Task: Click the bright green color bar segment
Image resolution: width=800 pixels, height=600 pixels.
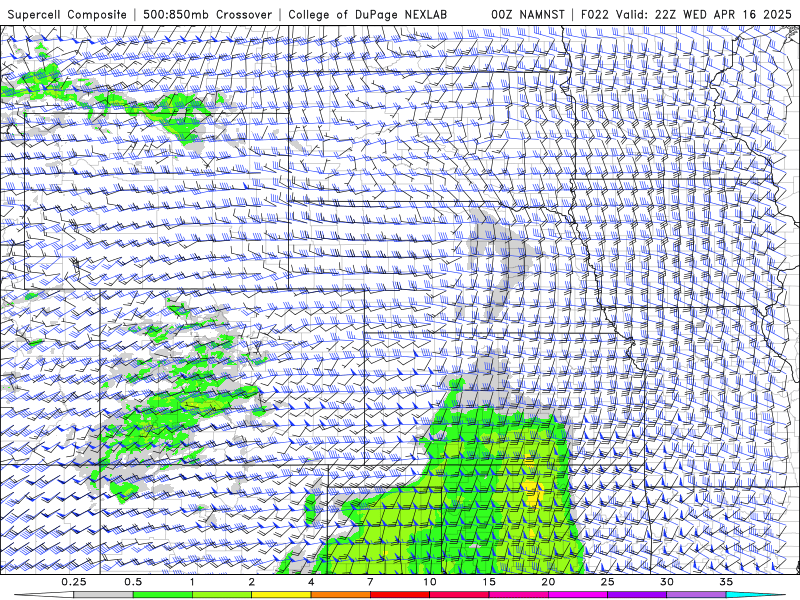Action: (x=163, y=595)
